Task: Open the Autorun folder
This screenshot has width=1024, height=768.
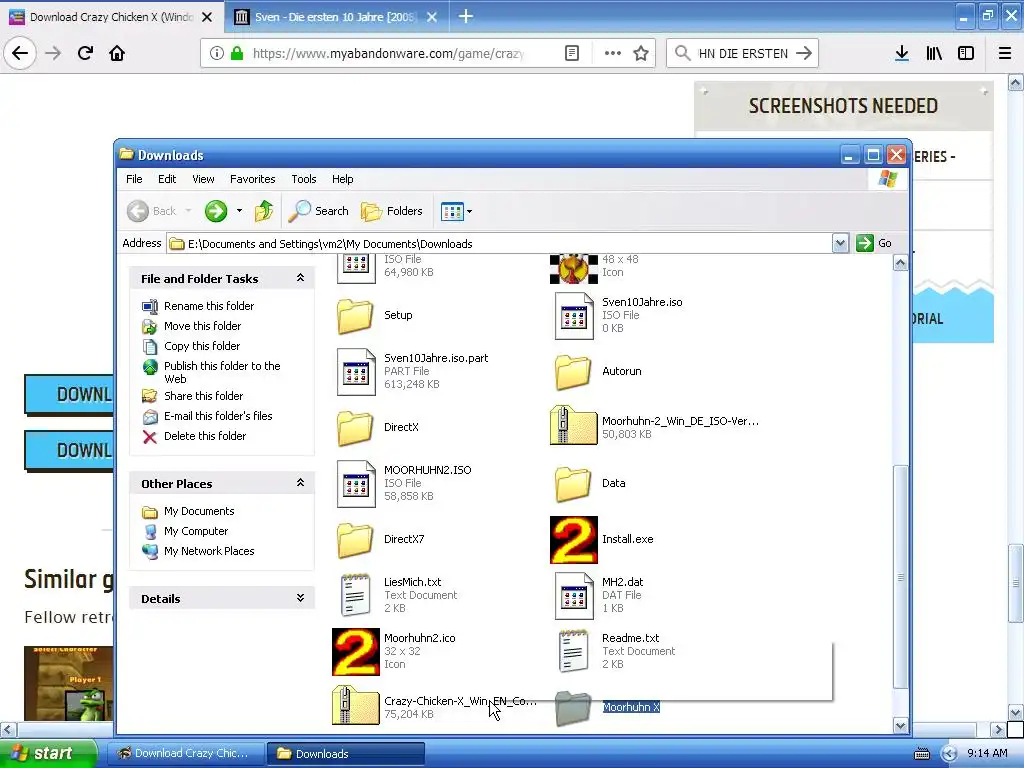Action: point(573,372)
